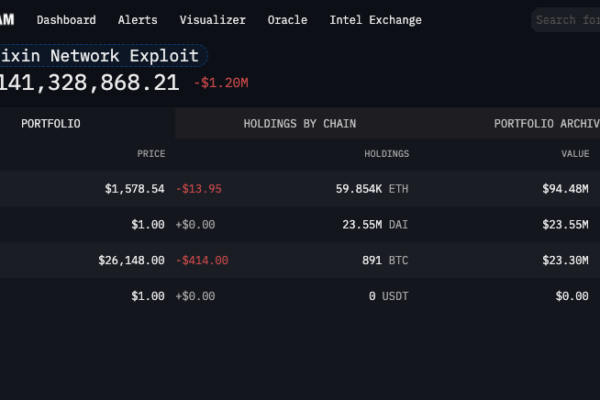The image size is (600, 400).
Task: Open the Dashboard page
Action: click(66, 20)
